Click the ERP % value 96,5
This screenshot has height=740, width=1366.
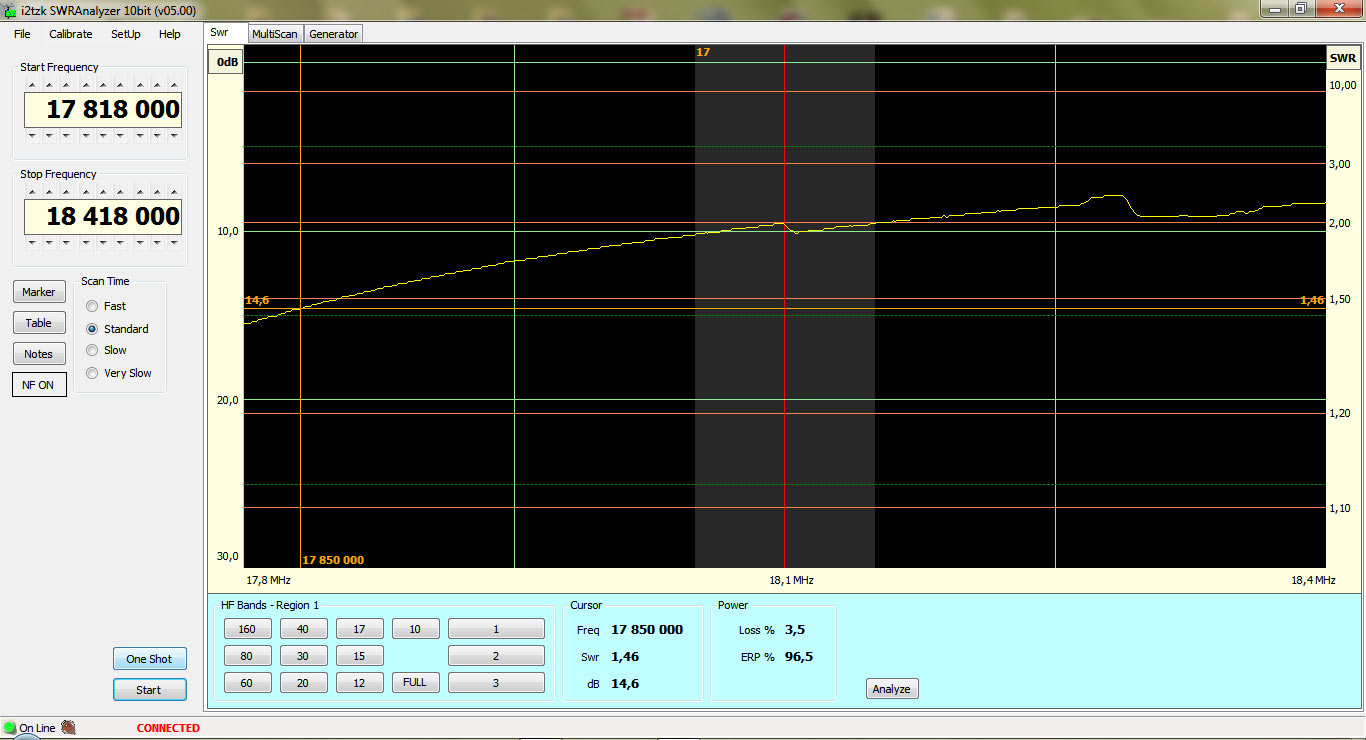[x=799, y=657]
